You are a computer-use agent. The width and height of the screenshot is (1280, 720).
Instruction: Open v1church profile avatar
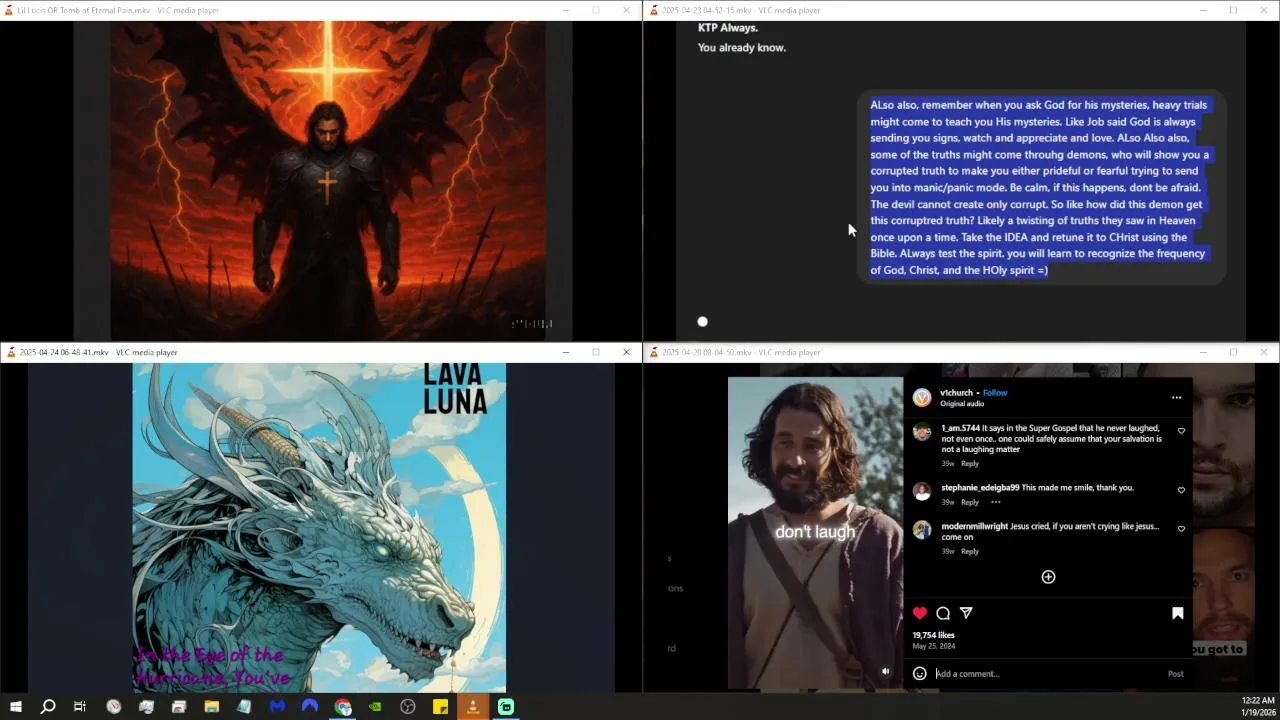[x=922, y=398]
